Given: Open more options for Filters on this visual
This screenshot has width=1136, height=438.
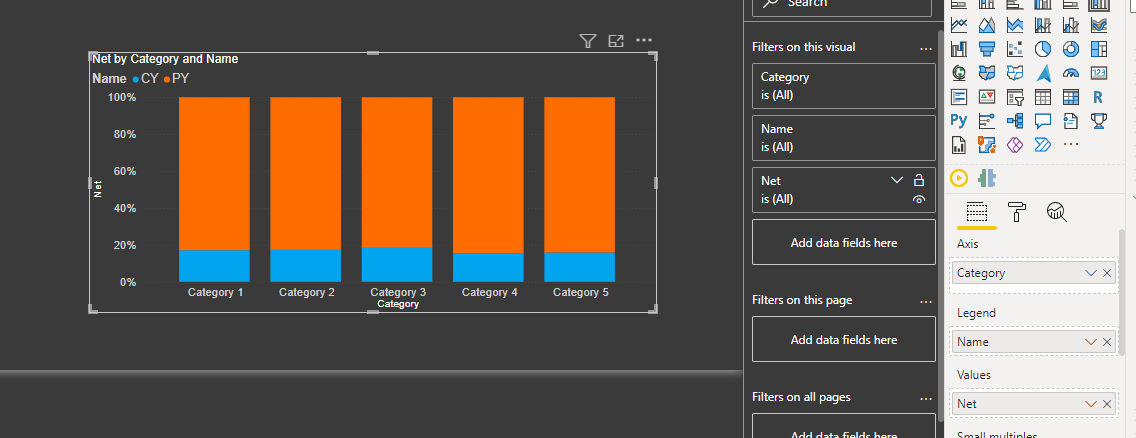Looking at the screenshot, I should 925,49.
